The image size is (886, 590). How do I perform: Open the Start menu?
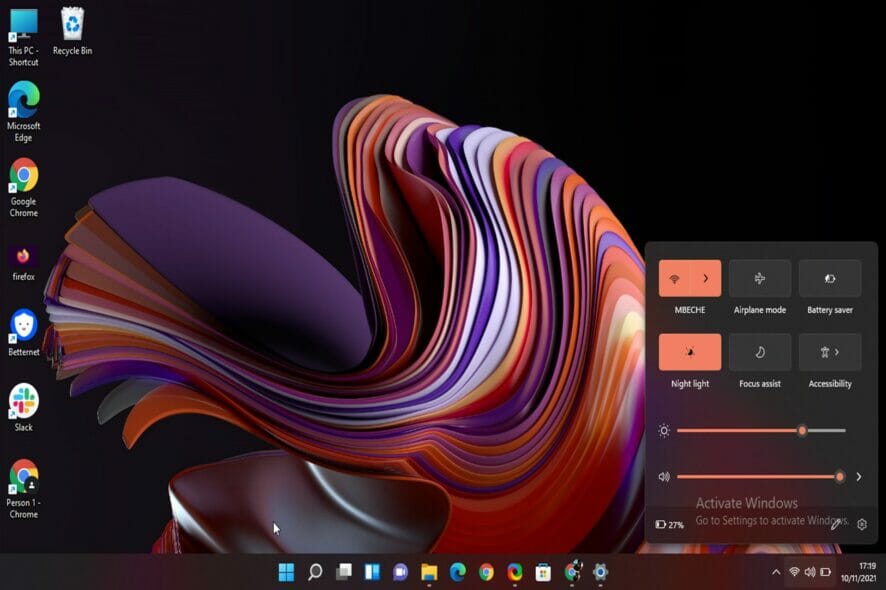[289, 573]
